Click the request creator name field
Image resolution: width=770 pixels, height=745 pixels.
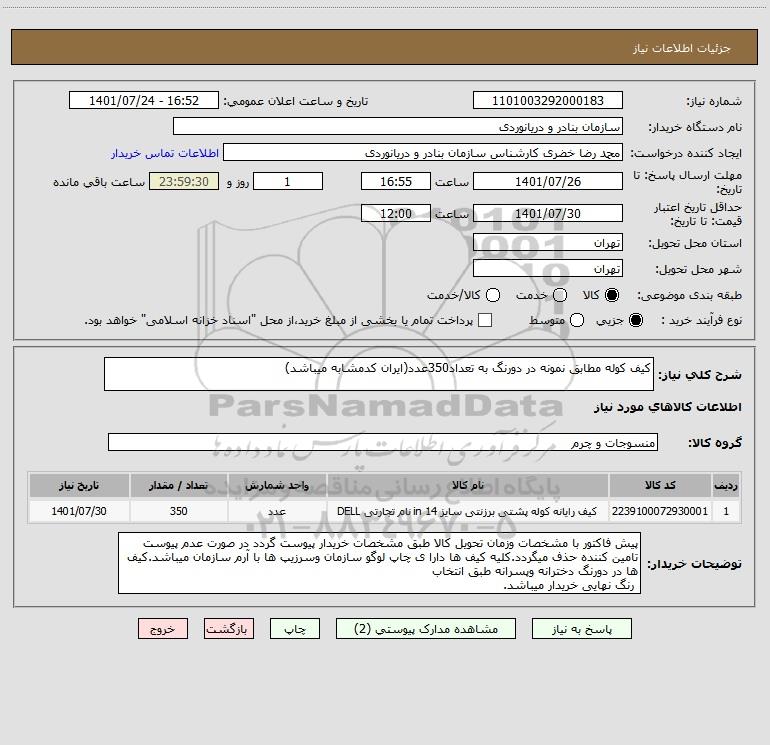point(423,152)
